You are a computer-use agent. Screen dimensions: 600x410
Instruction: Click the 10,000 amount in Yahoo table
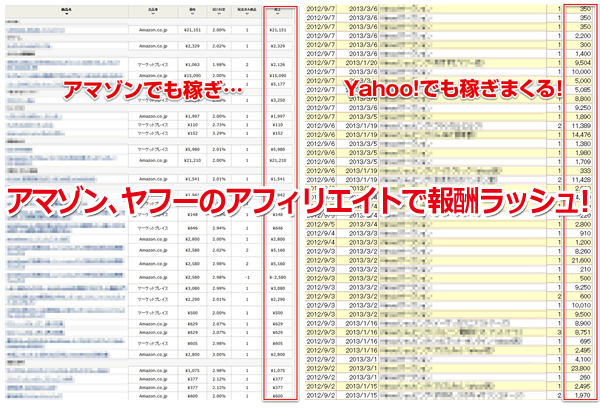[x=579, y=72]
